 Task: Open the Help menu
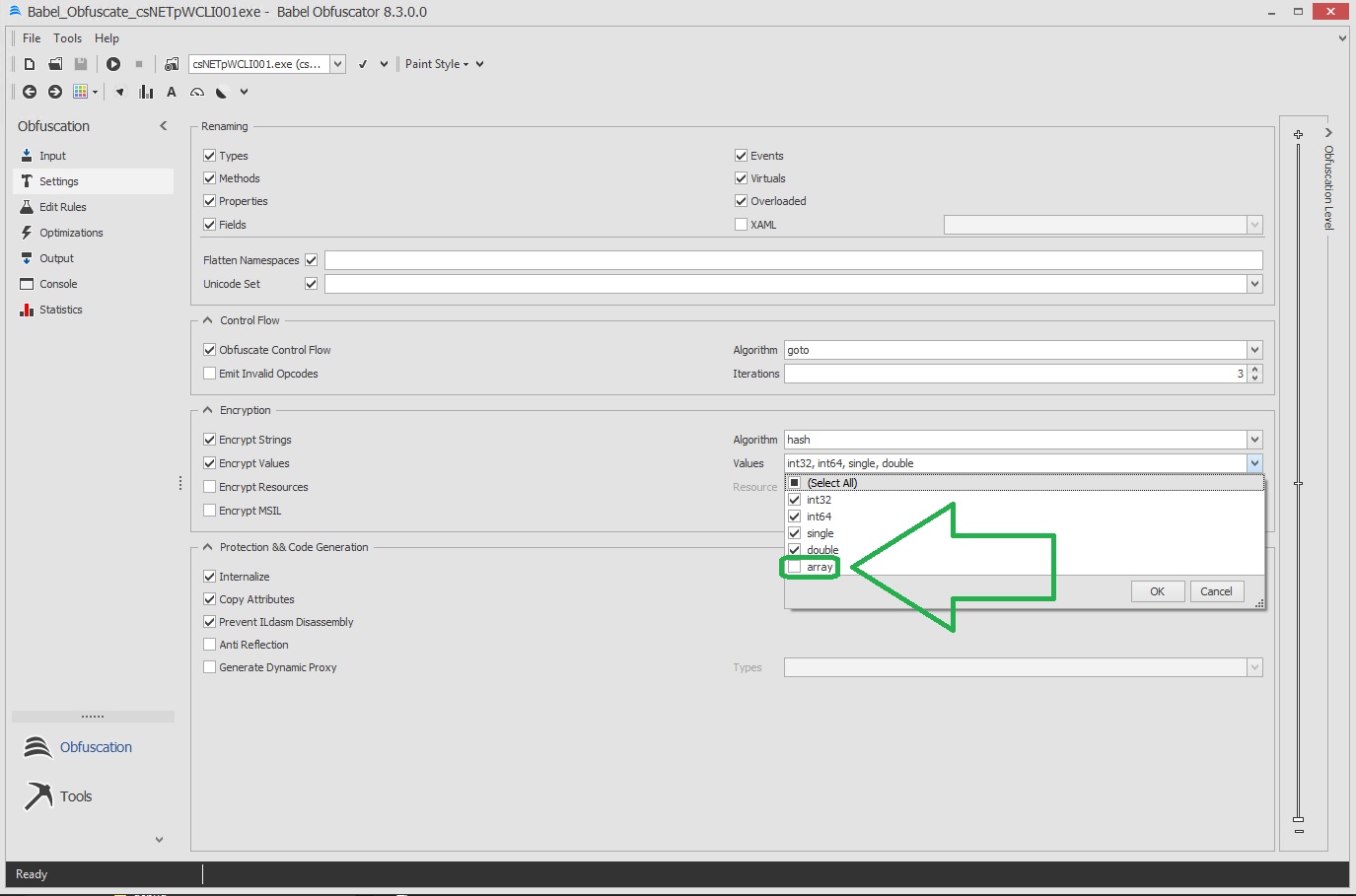point(107,38)
